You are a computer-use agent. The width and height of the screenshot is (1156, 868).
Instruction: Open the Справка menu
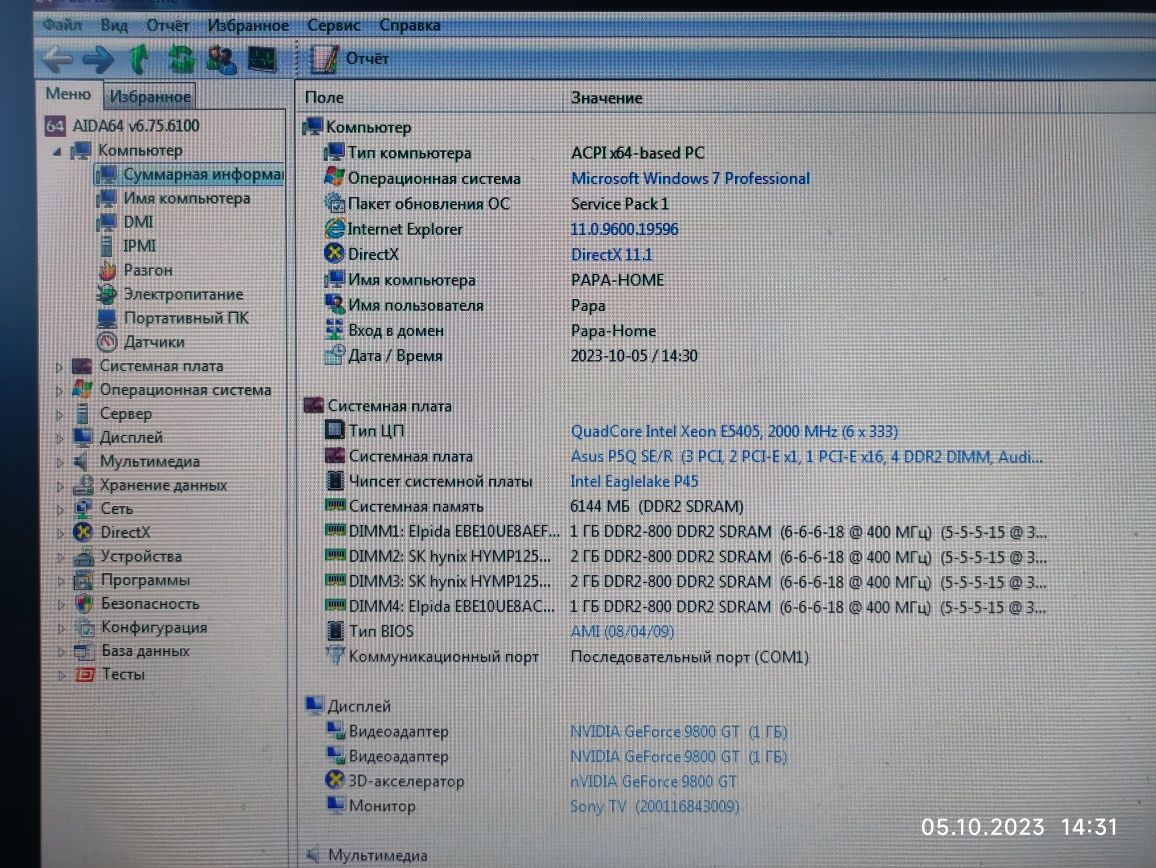410,25
